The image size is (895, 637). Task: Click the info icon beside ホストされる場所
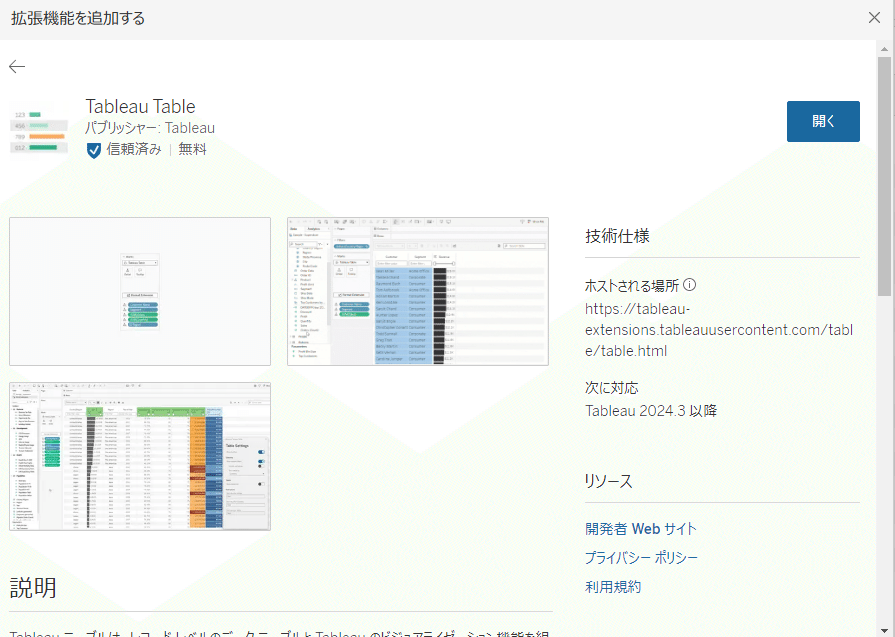pos(690,284)
